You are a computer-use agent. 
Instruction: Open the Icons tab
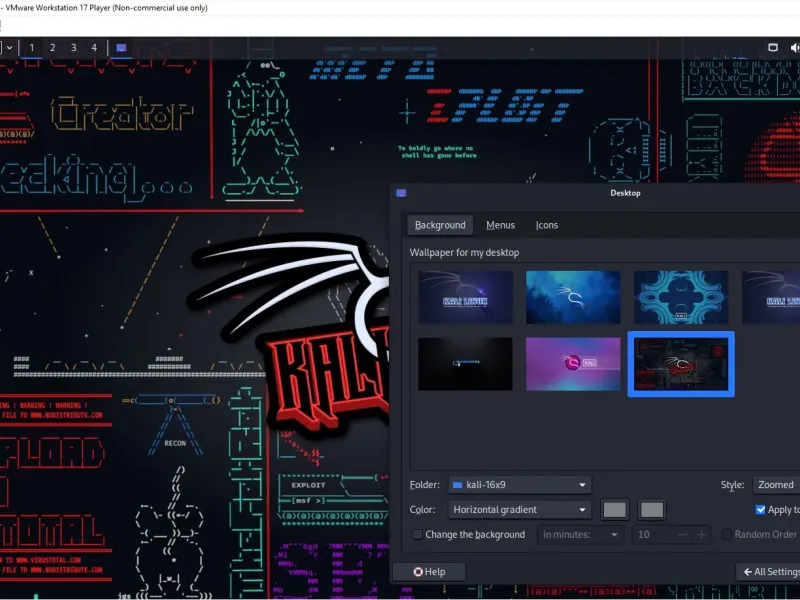tap(546, 225)
